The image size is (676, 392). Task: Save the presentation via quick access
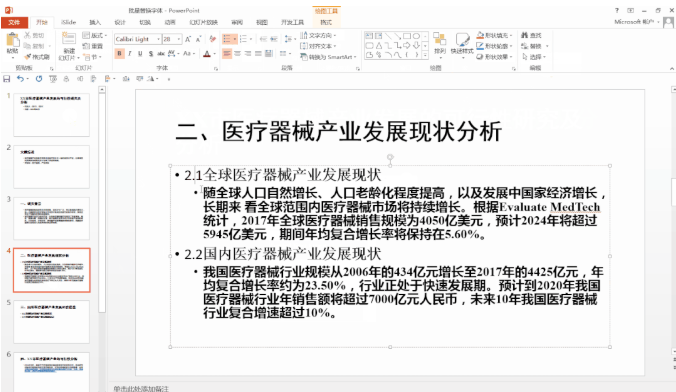(x=6, y=79)
